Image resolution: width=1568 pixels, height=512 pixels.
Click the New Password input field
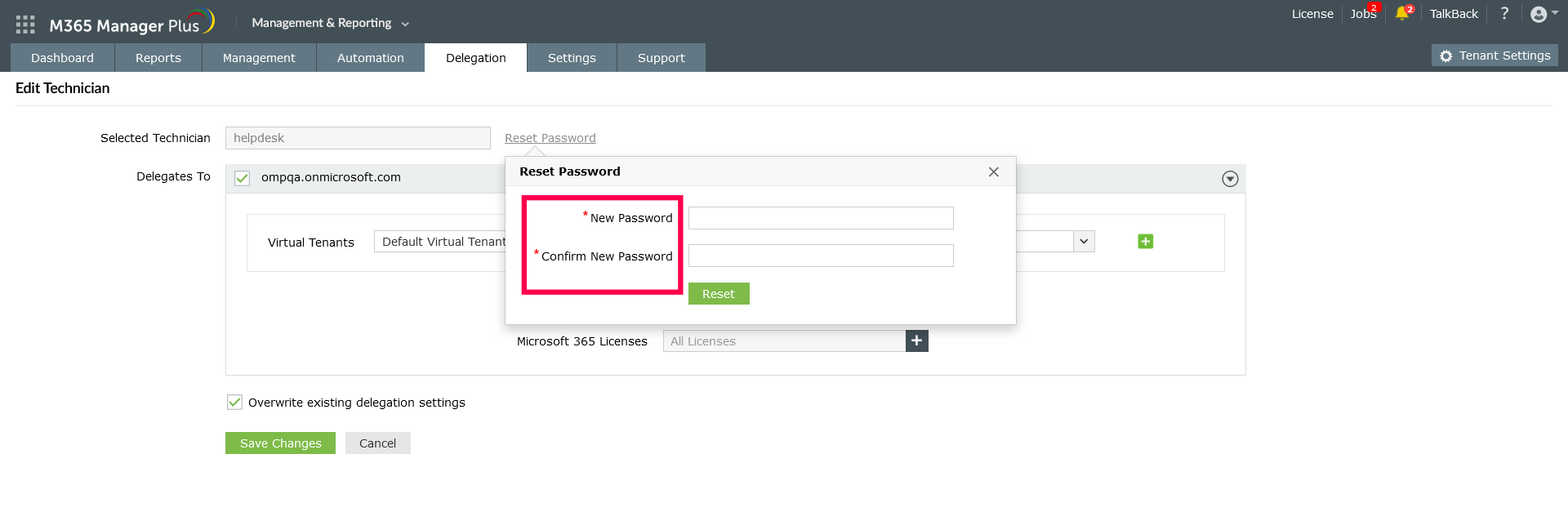[x=821, y=218]
